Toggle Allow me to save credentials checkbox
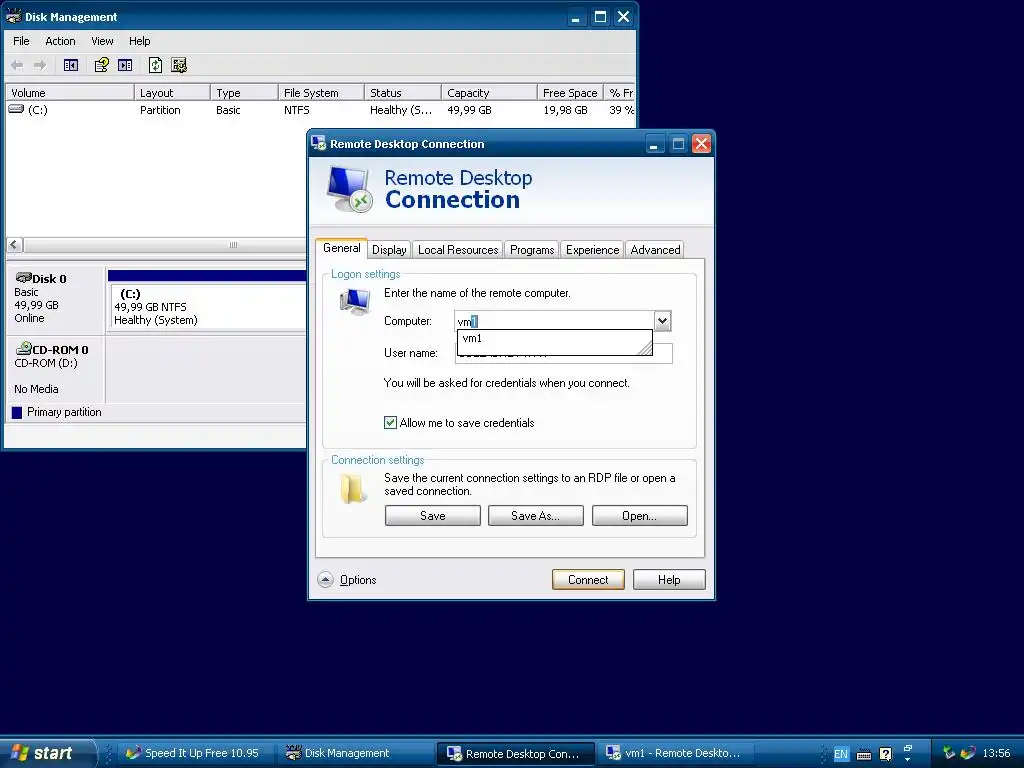This screenshot has width=1024, height=768. 391,423
